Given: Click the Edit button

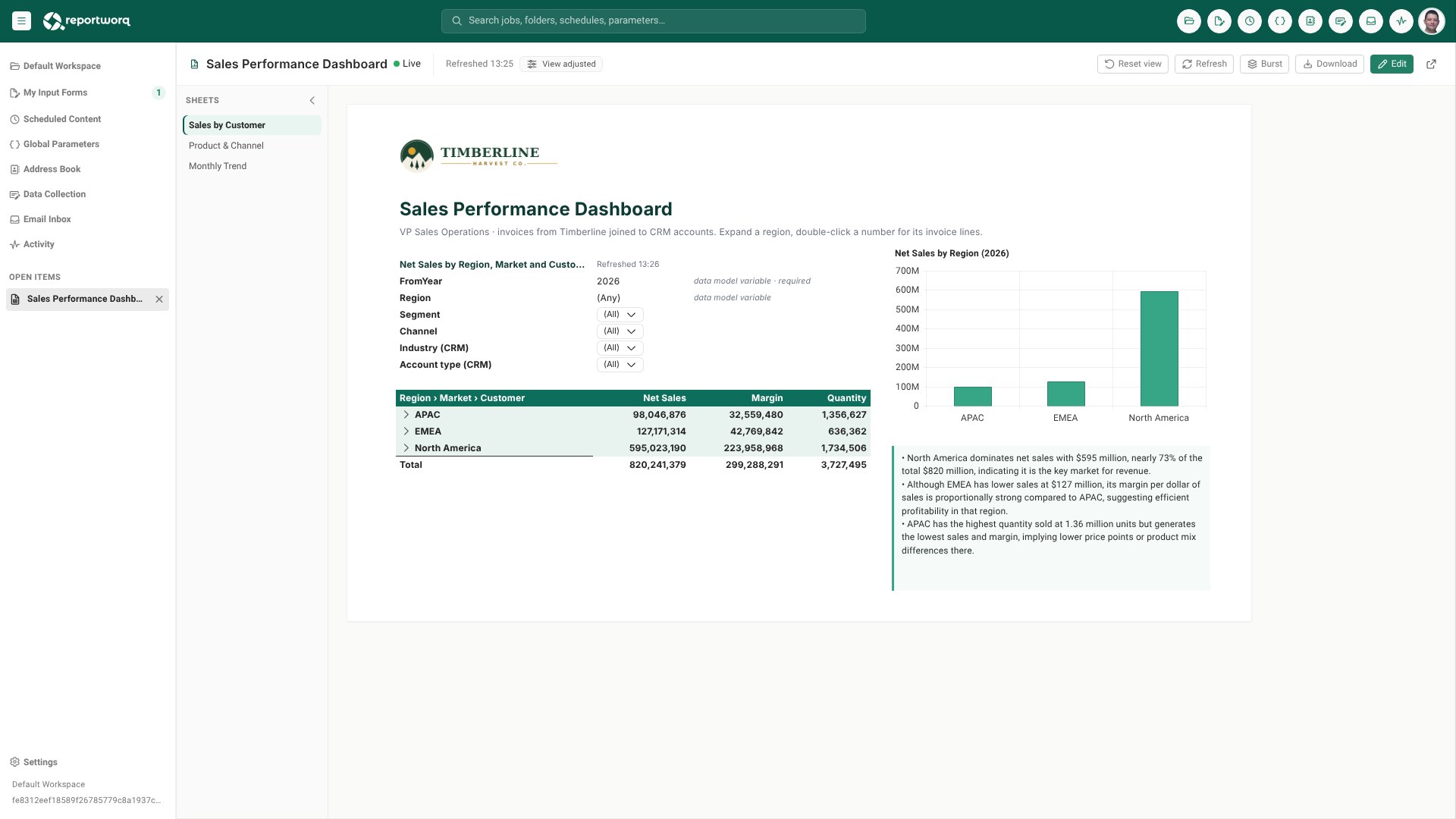Looking at the screenshot, I should coord(1392,64).
